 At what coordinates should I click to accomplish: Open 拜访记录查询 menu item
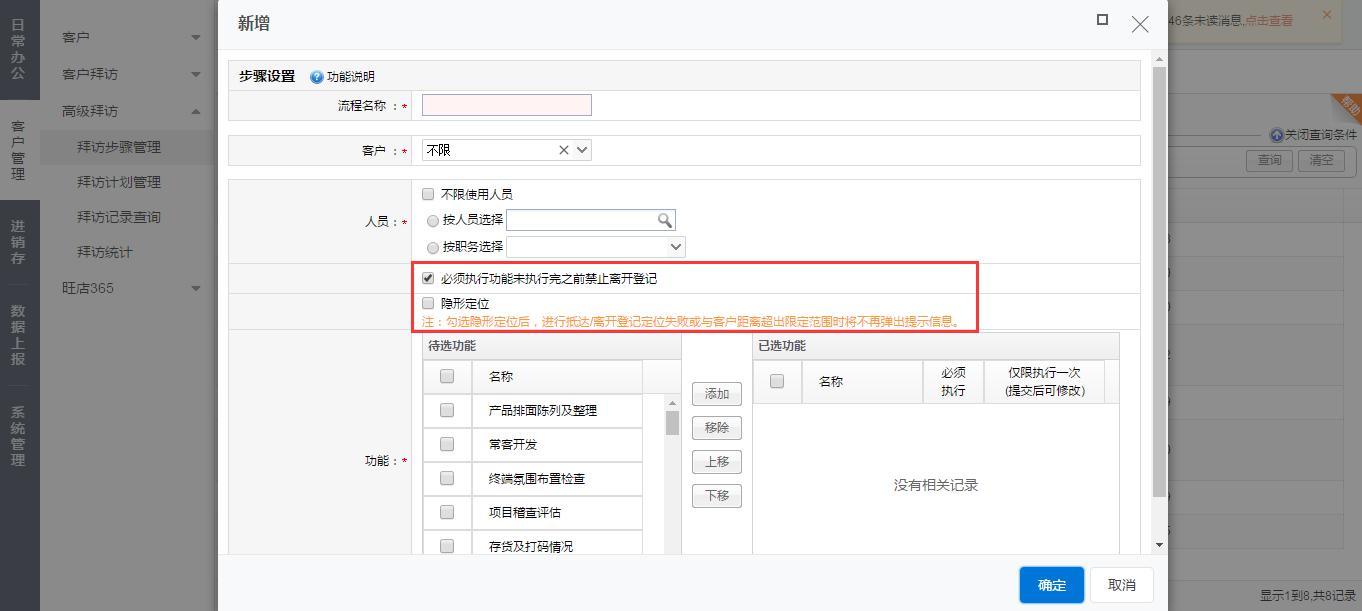tap(118, 217)
